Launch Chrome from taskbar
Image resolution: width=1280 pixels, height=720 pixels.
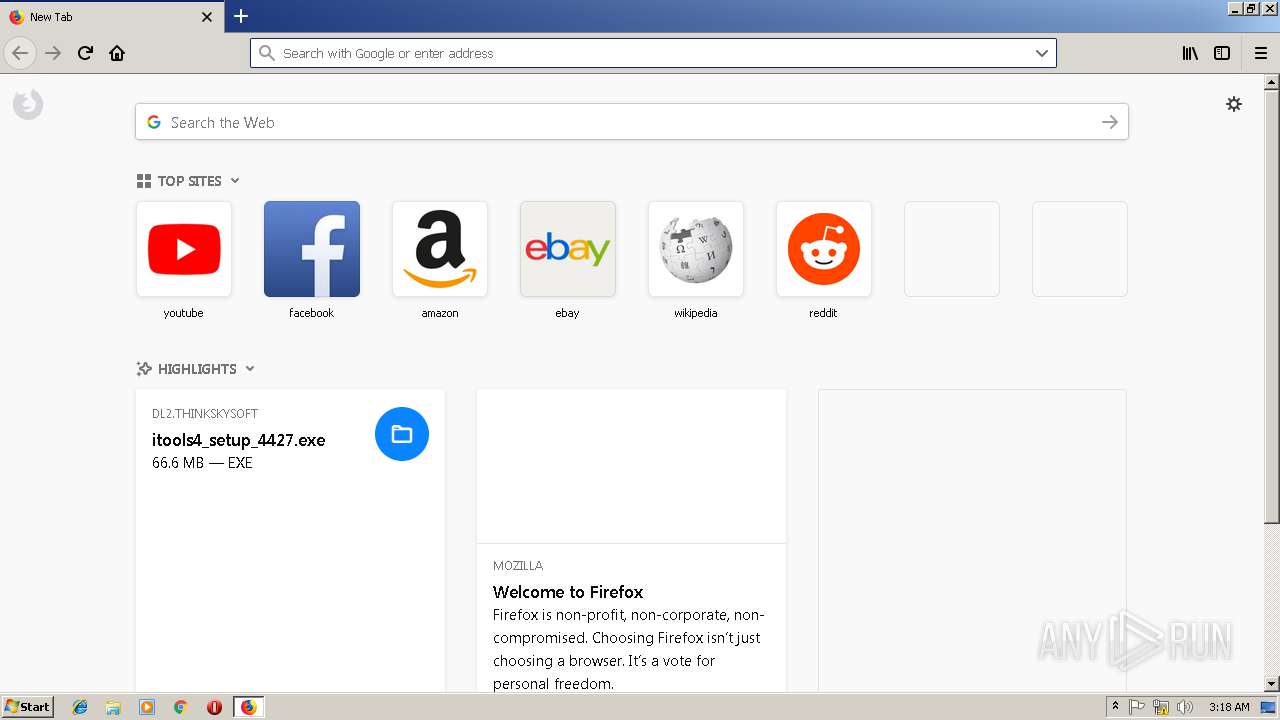tap(181, 707)
